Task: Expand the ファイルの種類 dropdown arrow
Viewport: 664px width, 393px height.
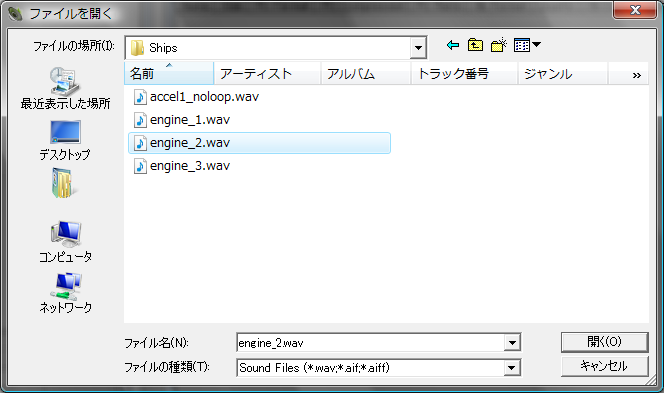Action: tap(512, 368)
